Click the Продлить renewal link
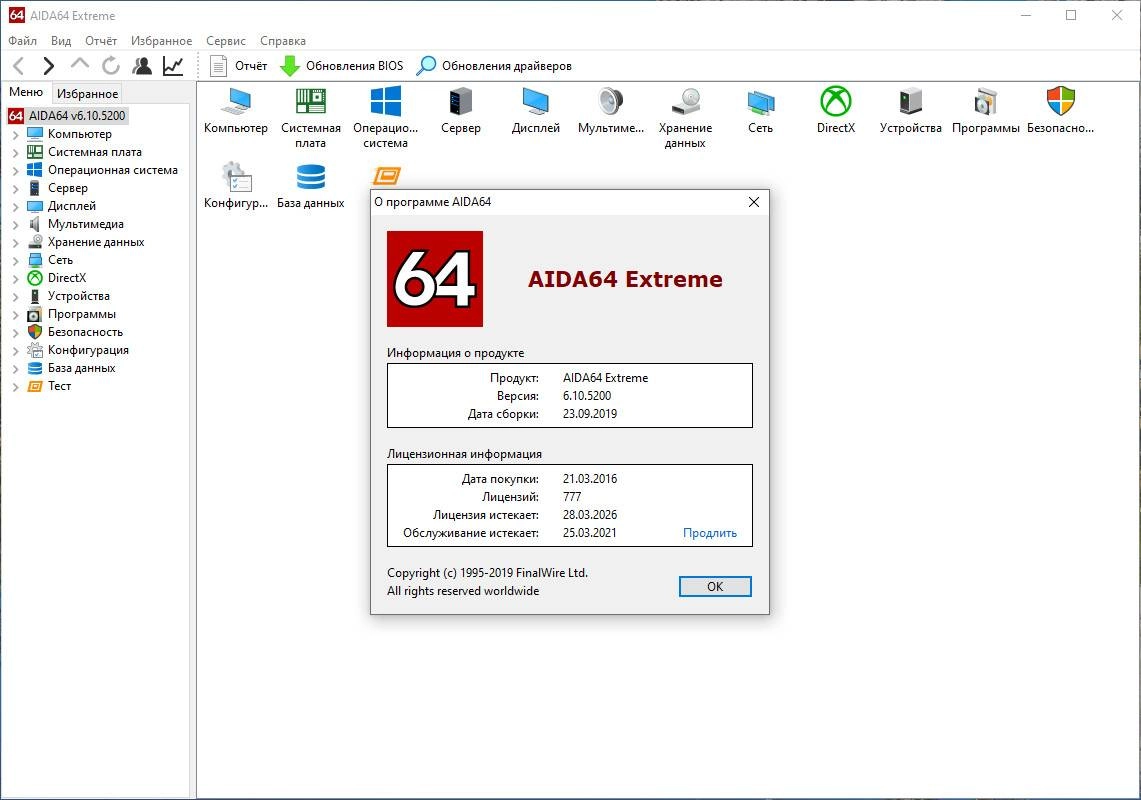Viewport: 1141px width, 800px height. (709, 533)
